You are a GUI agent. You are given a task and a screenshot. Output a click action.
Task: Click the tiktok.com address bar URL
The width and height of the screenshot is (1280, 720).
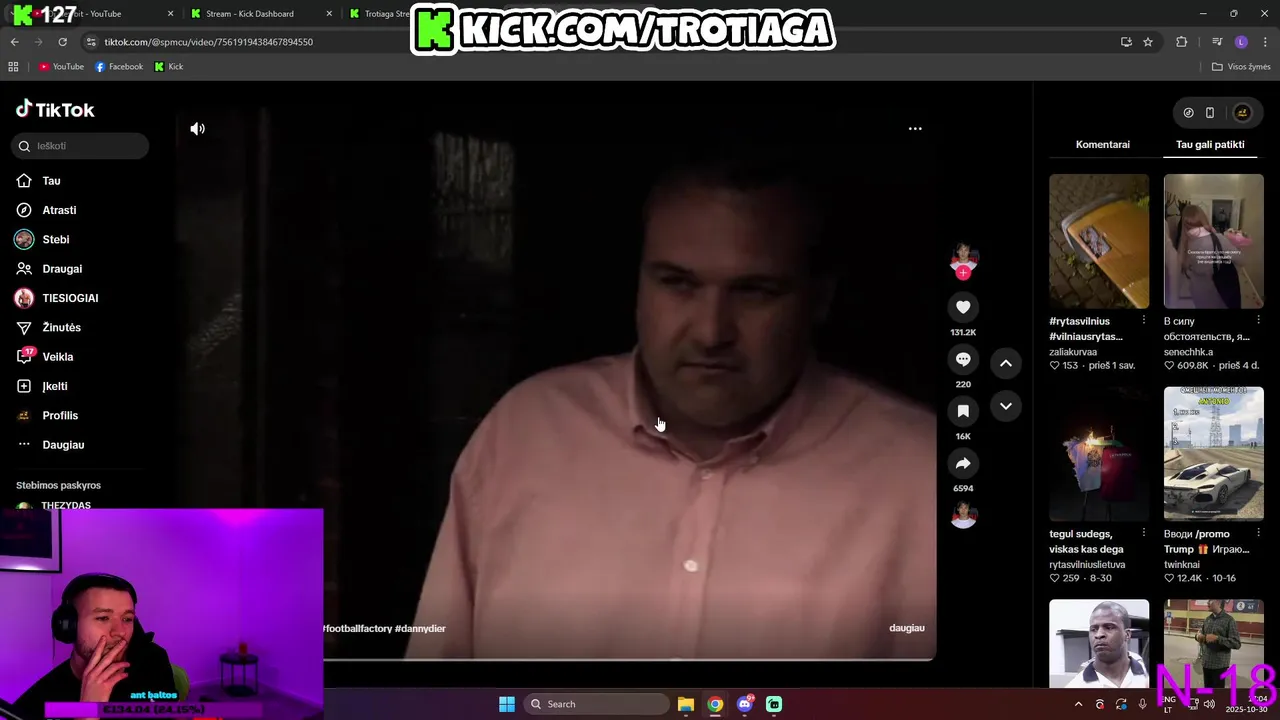(209, 42)
